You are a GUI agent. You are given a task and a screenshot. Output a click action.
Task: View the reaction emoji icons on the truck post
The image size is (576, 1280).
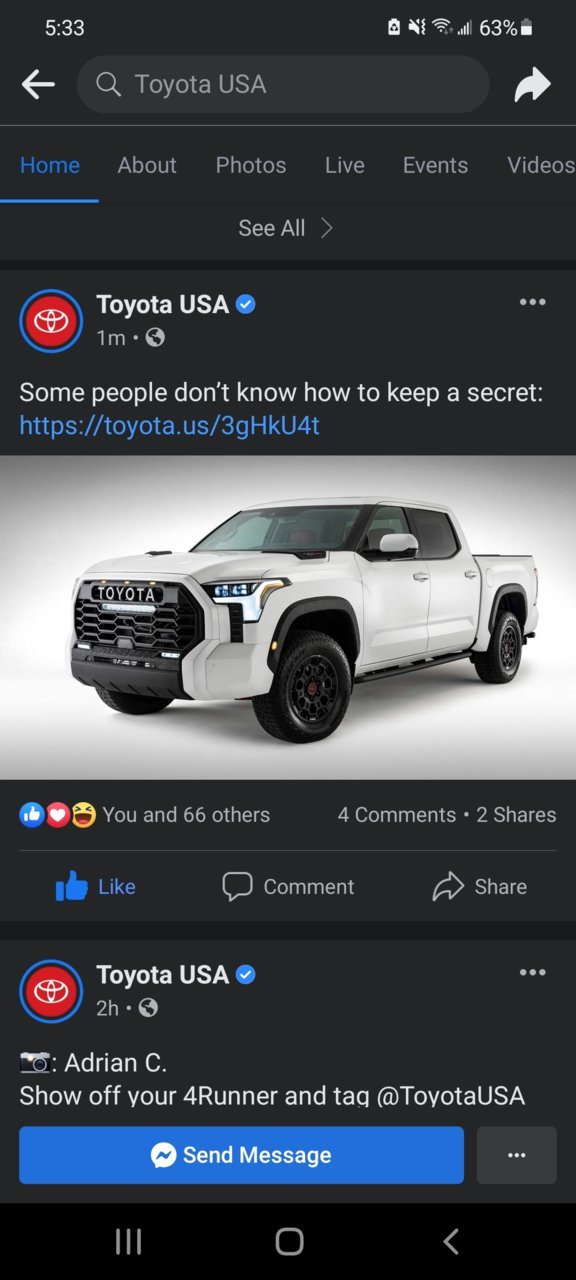[58, 815]
